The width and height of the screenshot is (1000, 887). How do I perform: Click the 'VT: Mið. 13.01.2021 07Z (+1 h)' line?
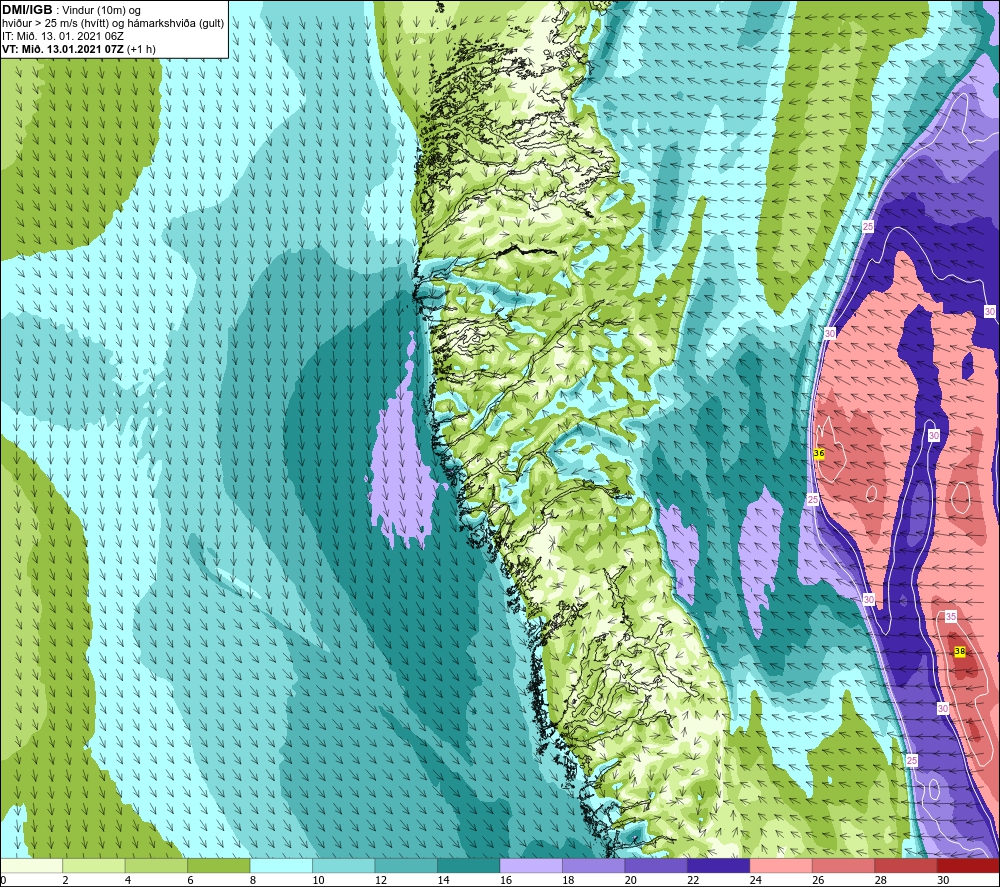tap(78, 49)
